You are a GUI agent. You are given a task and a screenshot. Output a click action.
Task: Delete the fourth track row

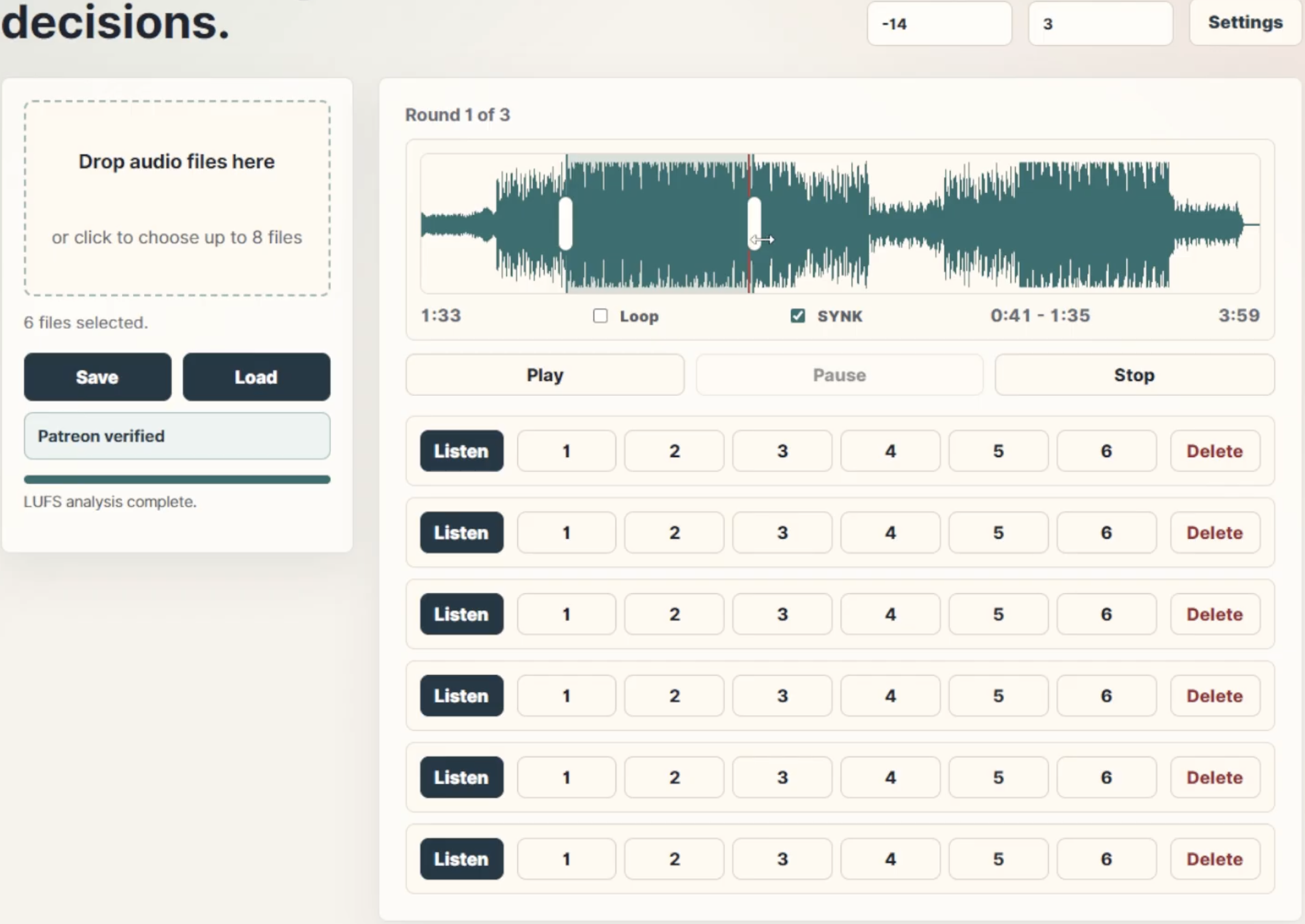tap(1215, 695)
